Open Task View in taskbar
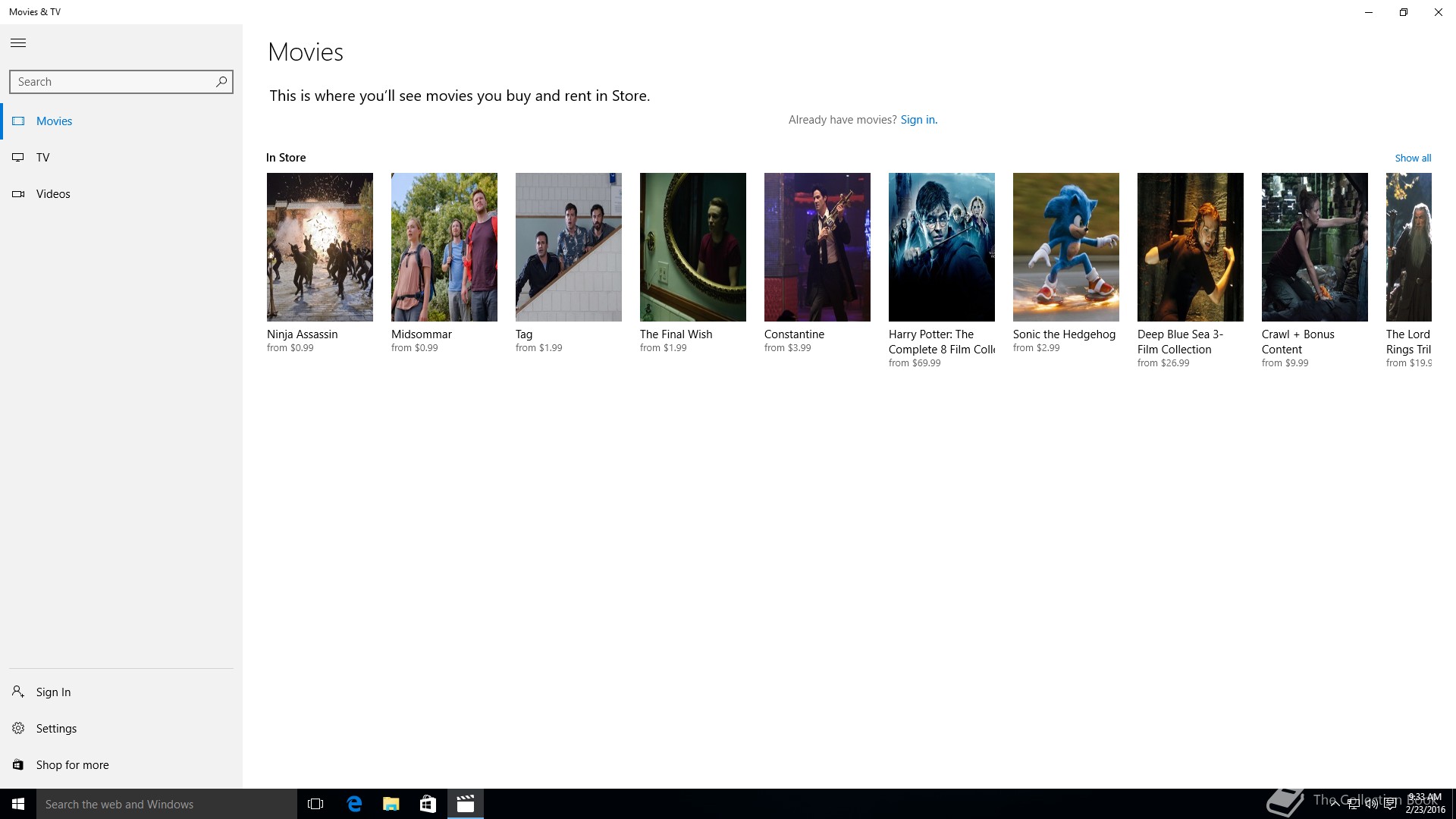The height and width of the screenshot is (819, 1456). (x=315, y=804)
